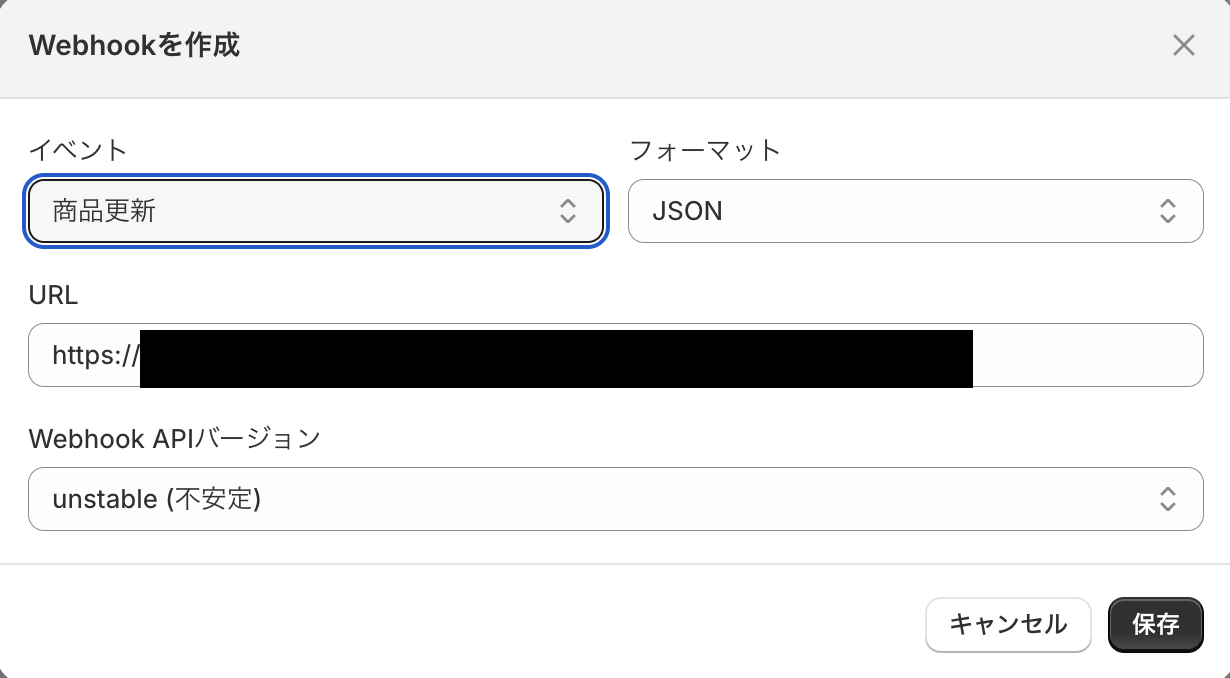
Task: Click the Webhook APIバージョン label
Action: [x=175, y=439]
